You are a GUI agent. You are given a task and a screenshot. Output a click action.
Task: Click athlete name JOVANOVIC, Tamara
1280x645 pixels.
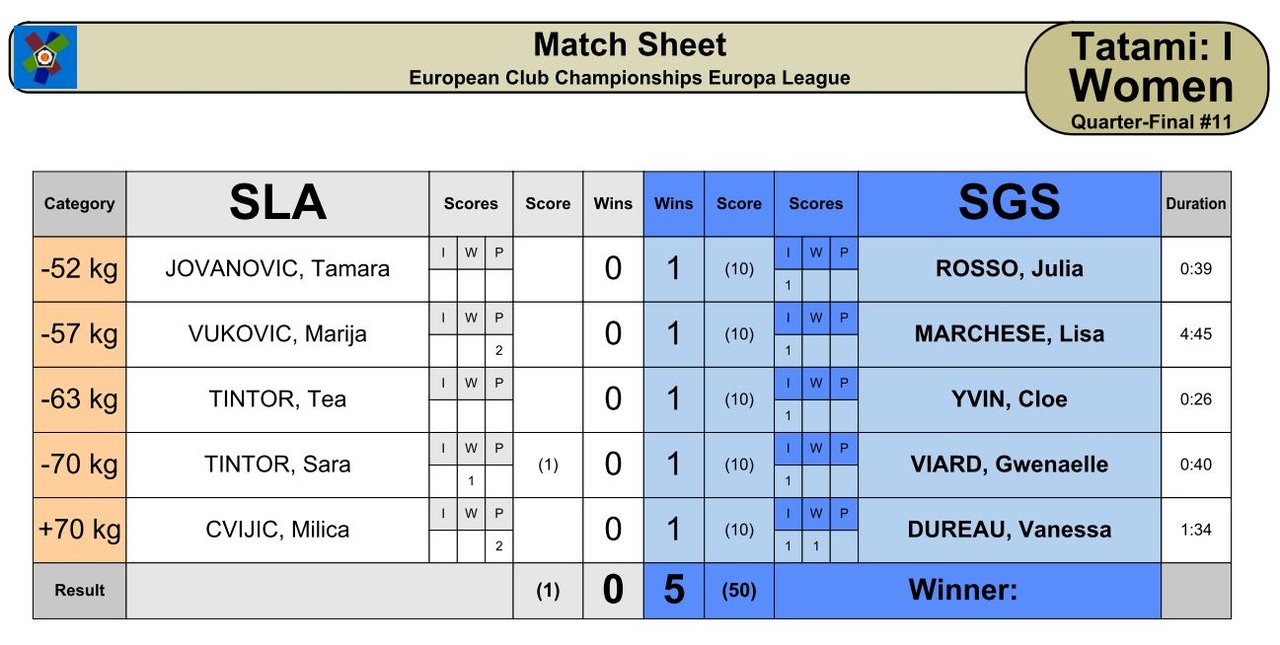click(x=278, y=269)
